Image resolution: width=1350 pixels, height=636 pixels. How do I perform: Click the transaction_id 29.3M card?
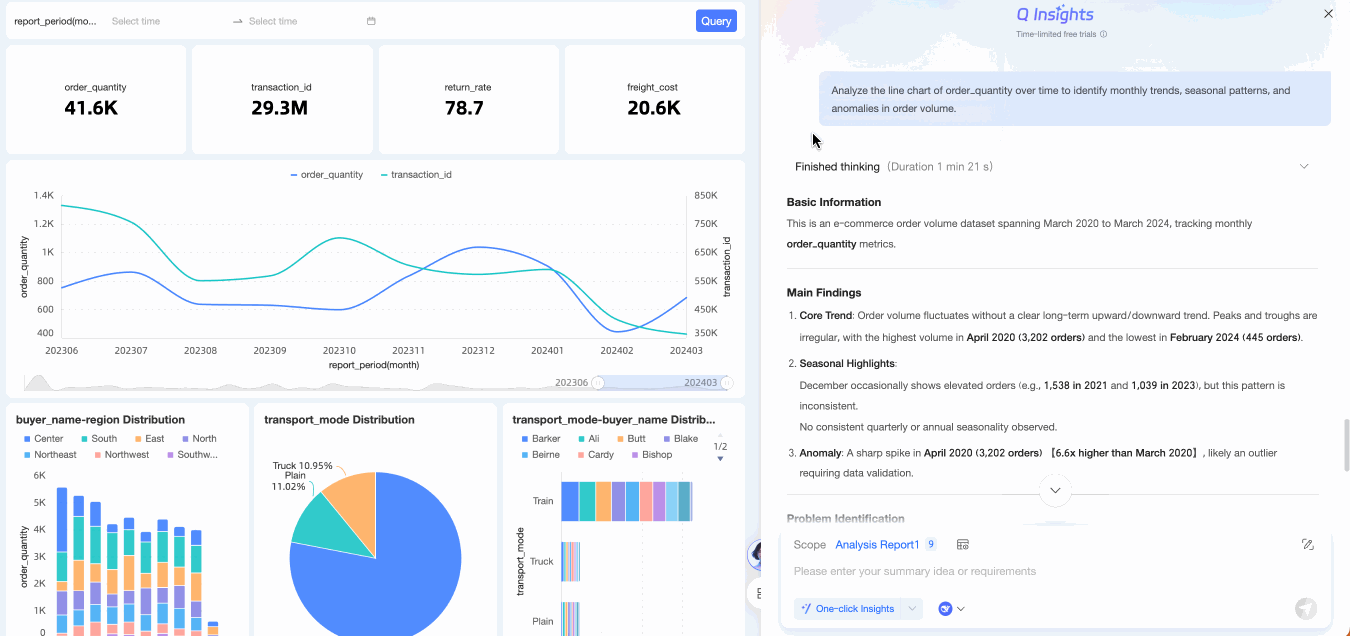coord(282,97)
